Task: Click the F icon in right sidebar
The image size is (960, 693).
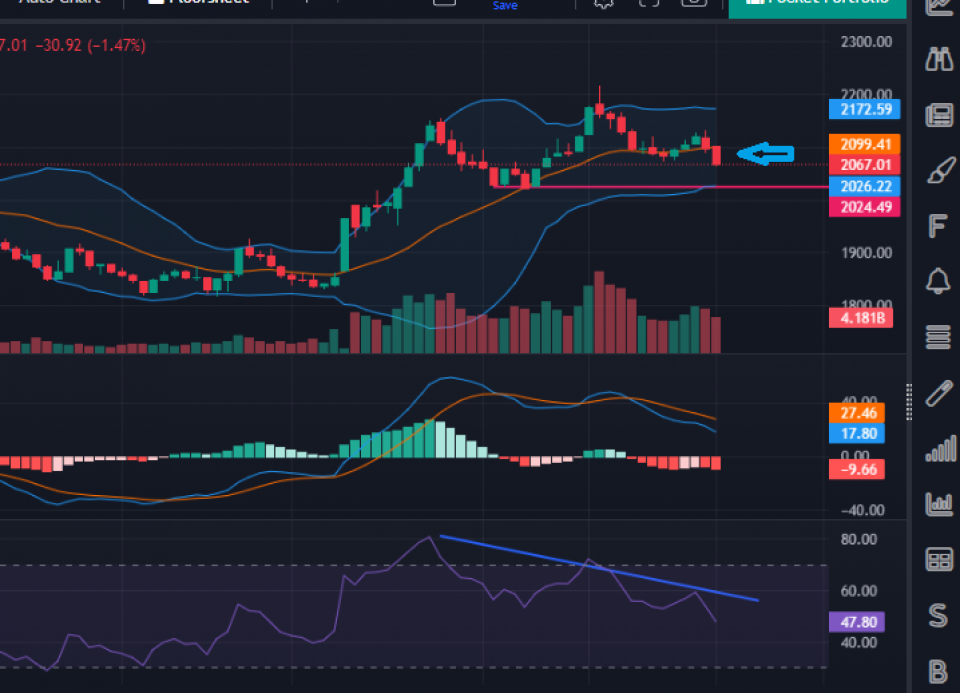Action: [938, 226]
